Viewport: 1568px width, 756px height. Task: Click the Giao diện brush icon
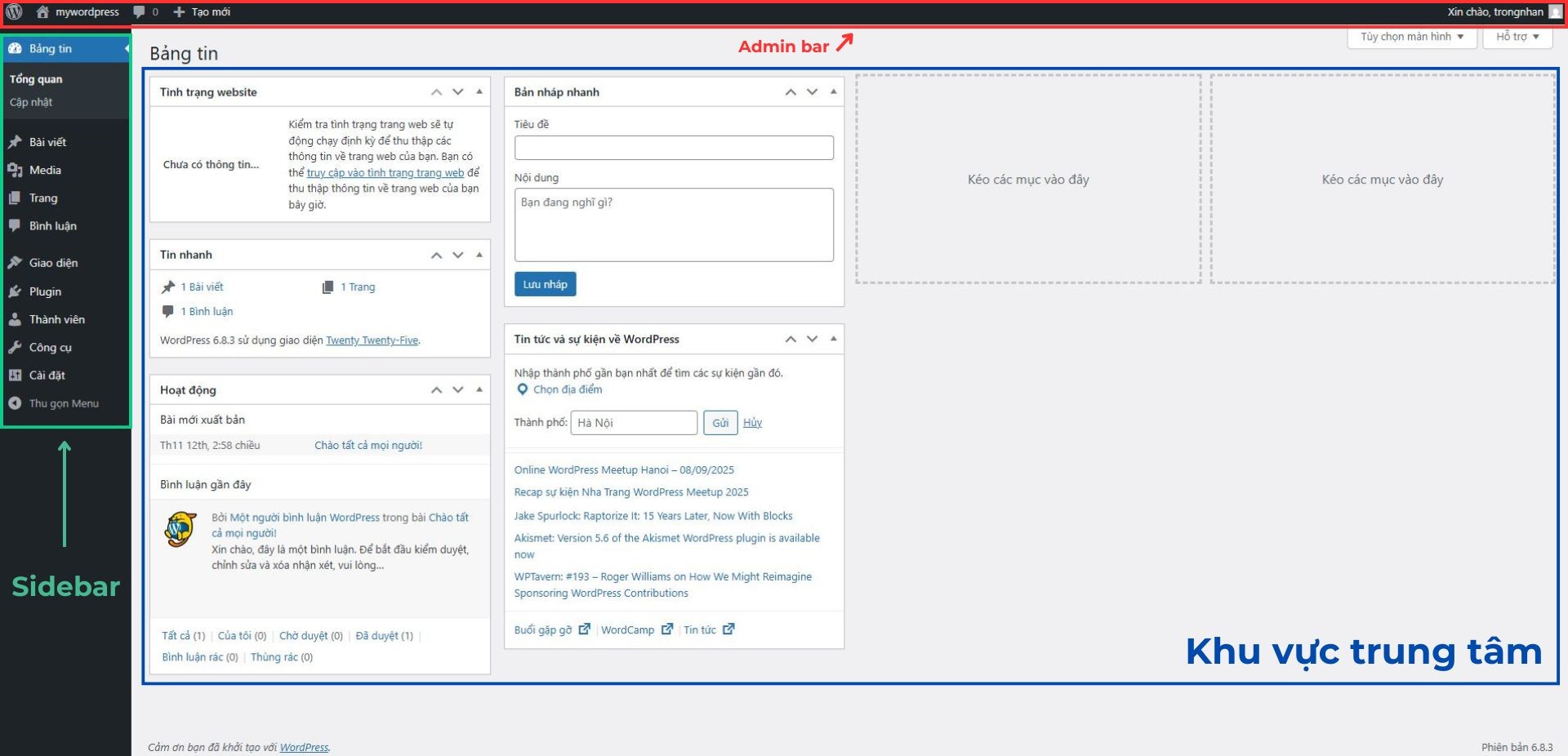tap(15, 263)
